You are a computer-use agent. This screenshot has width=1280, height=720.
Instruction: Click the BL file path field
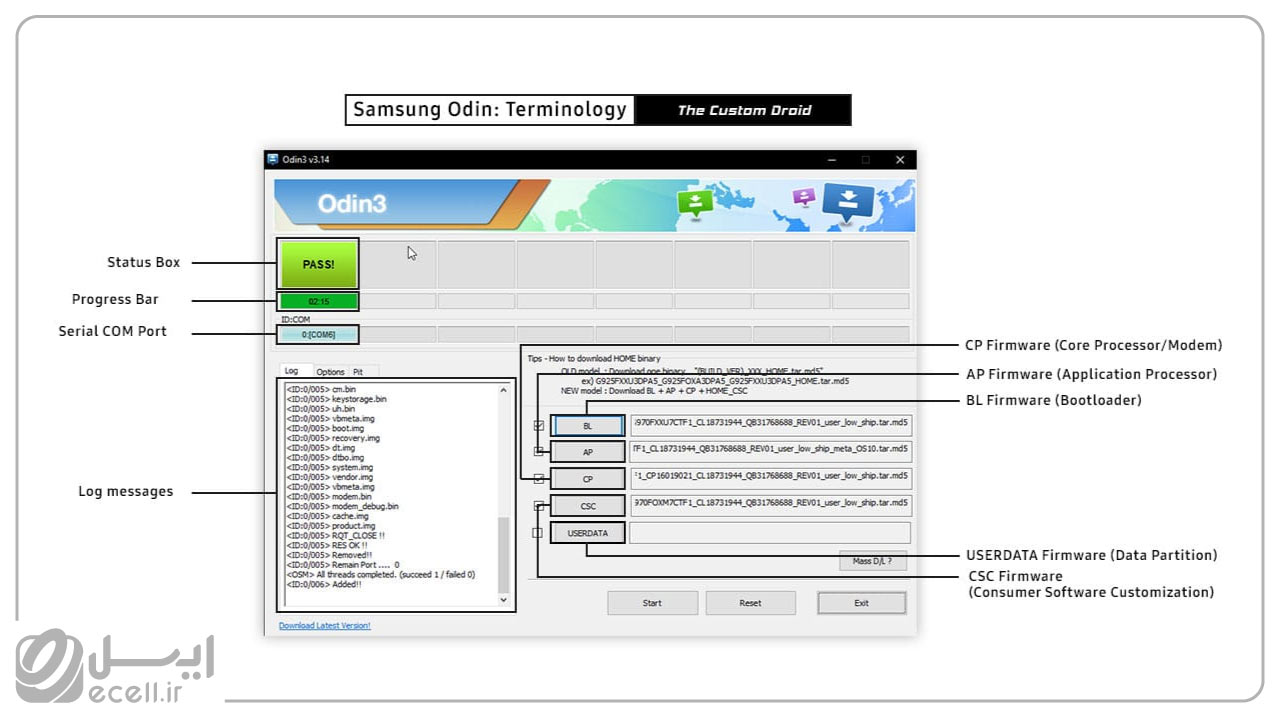click(770, 425)
